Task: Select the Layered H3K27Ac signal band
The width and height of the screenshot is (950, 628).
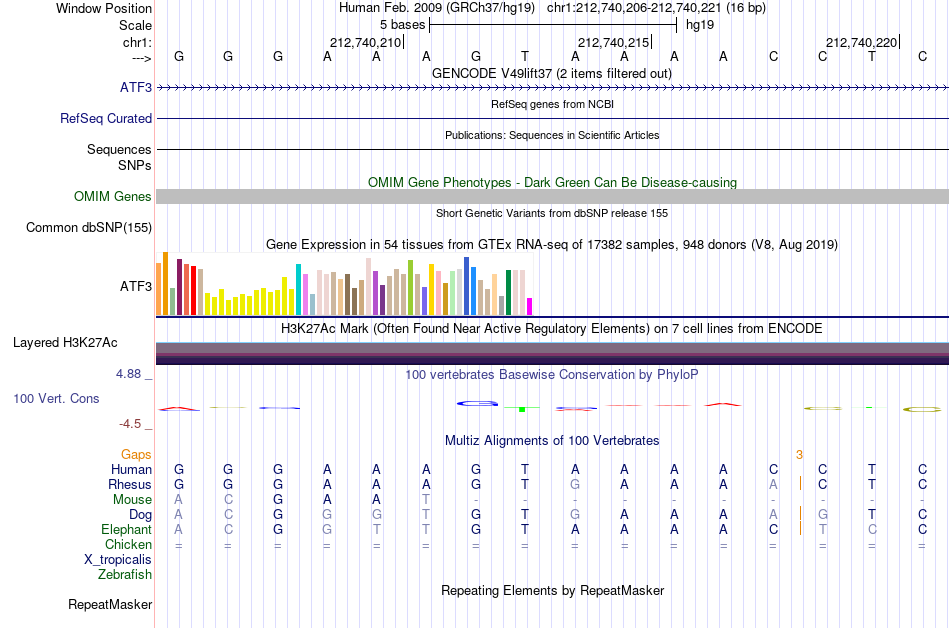Action: pos(553,353)
